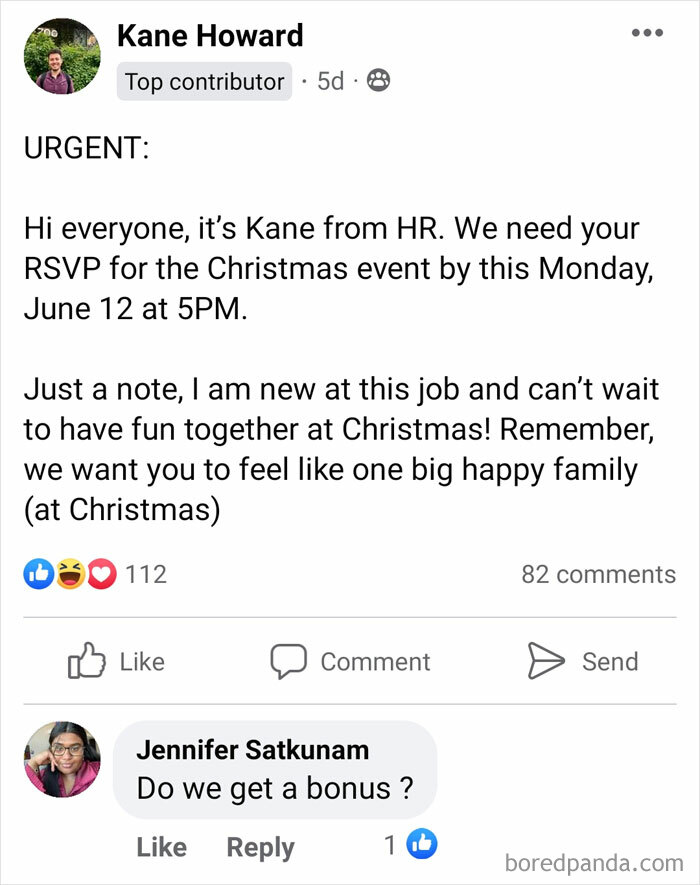The height and width of the screenshot is (885, 700).
Task: Click the Top contributor badge
Action: coord(203,82)
